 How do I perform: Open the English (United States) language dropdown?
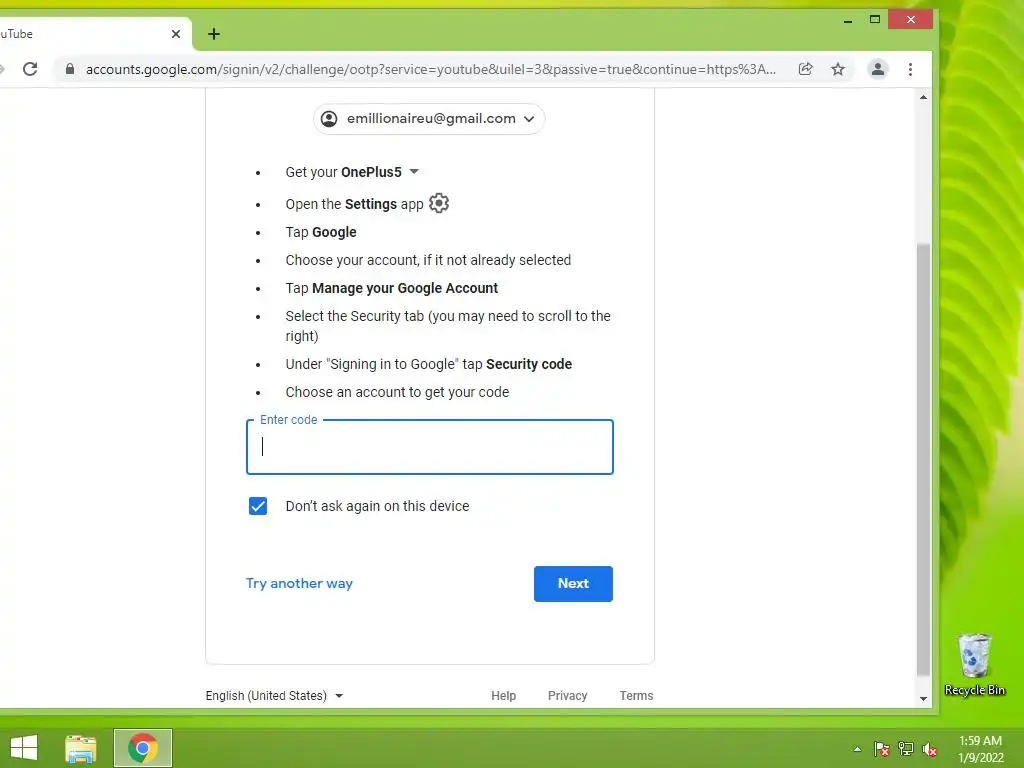[x=274, y=696]
